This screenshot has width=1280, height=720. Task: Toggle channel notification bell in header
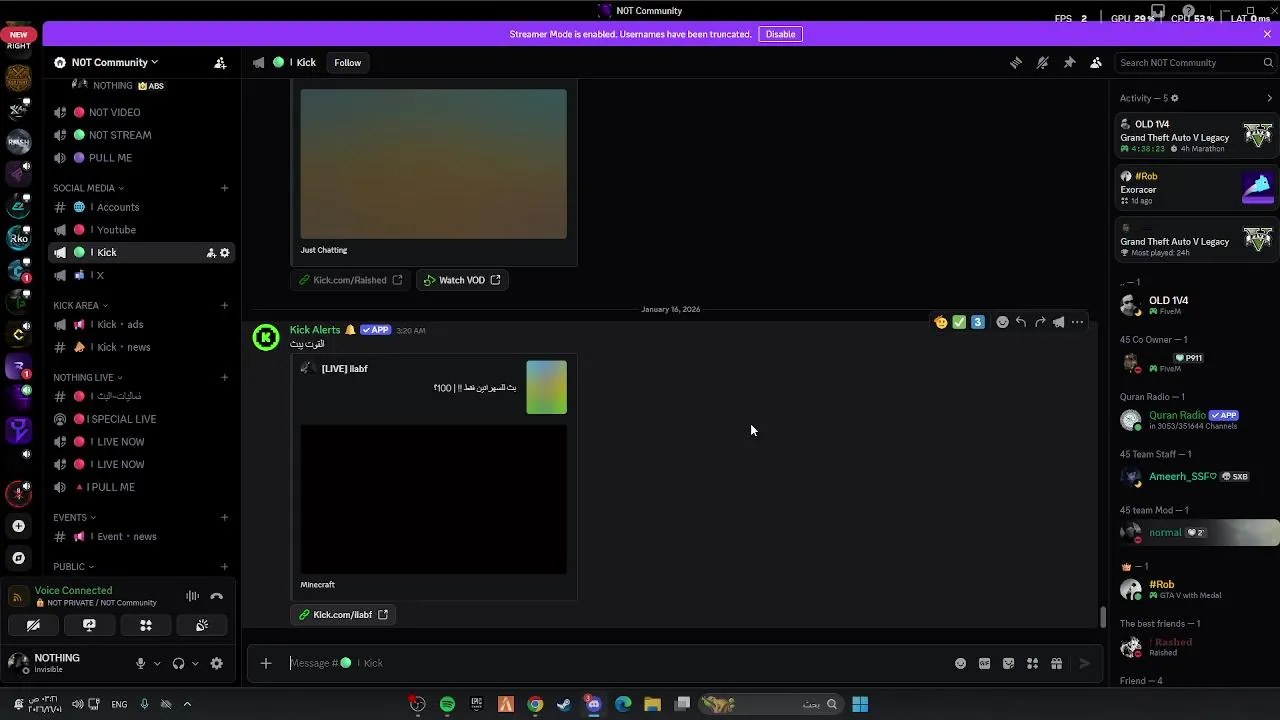point(1042,62)
